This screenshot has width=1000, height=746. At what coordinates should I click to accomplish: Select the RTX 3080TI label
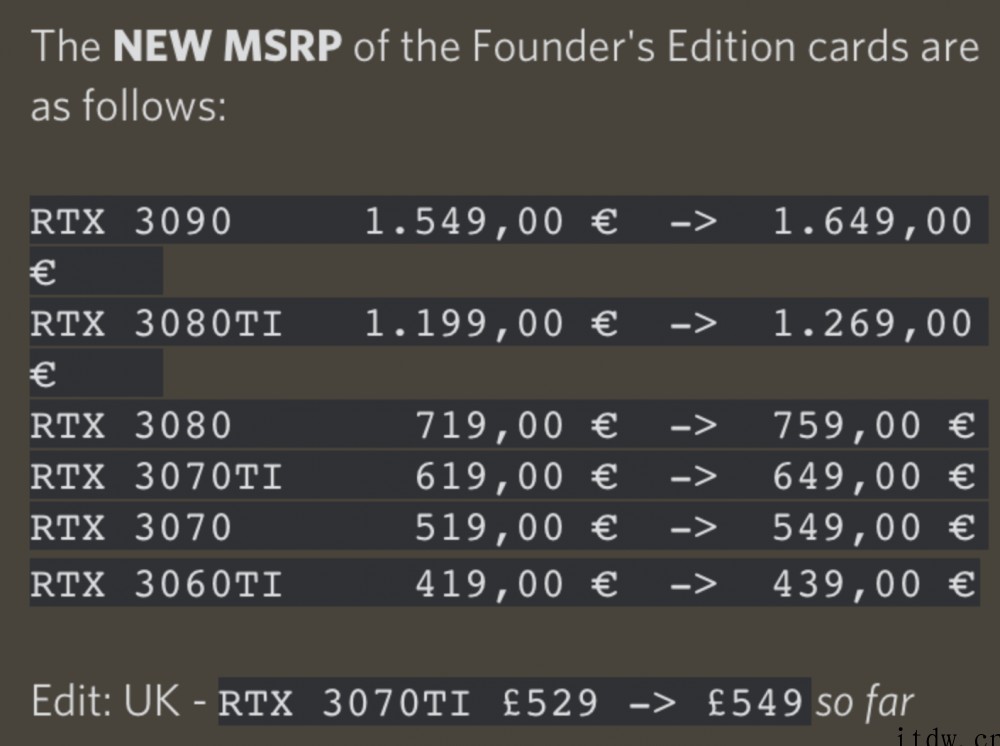[x=156, y=323]
